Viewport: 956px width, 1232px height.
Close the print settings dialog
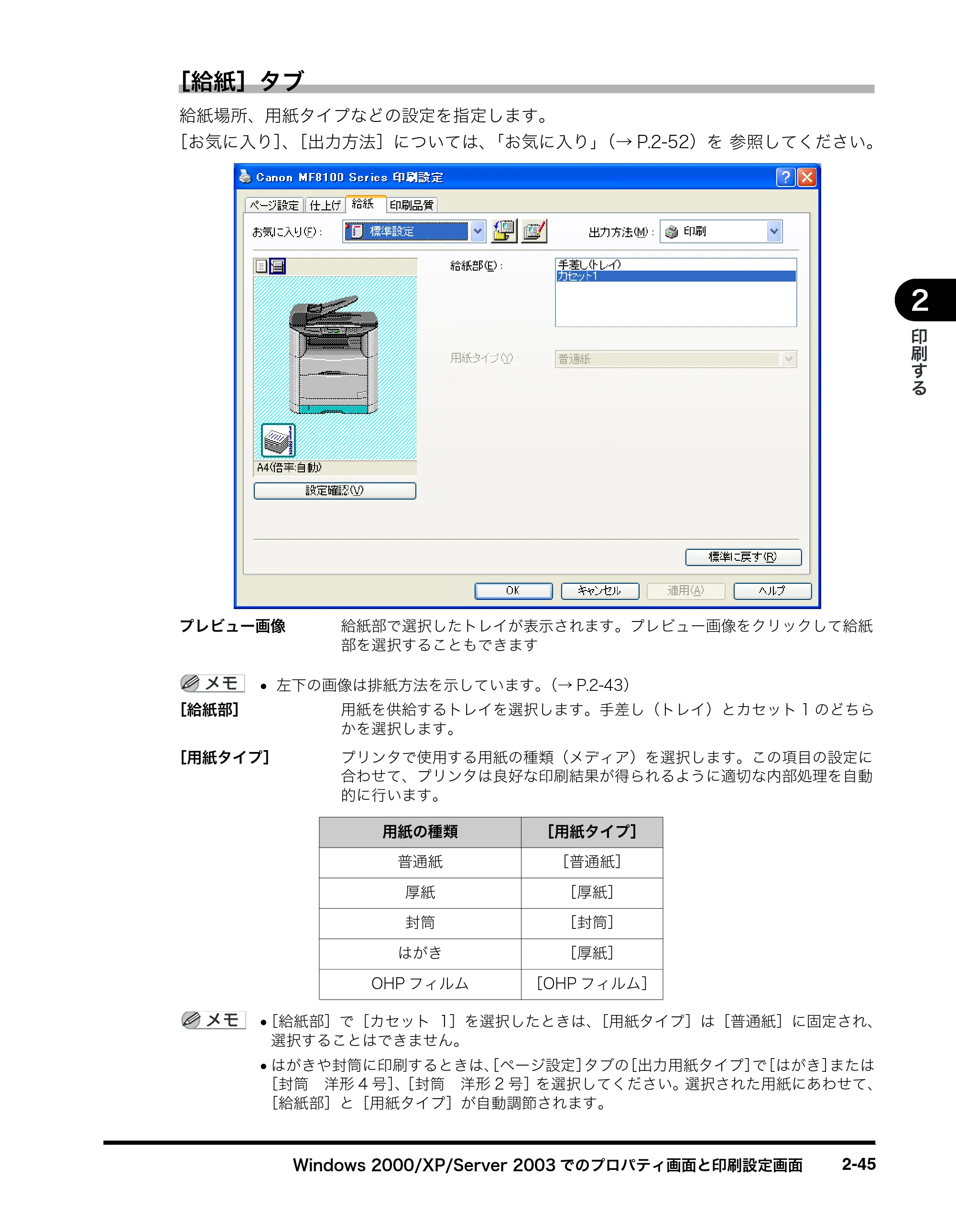click(807, 177)
